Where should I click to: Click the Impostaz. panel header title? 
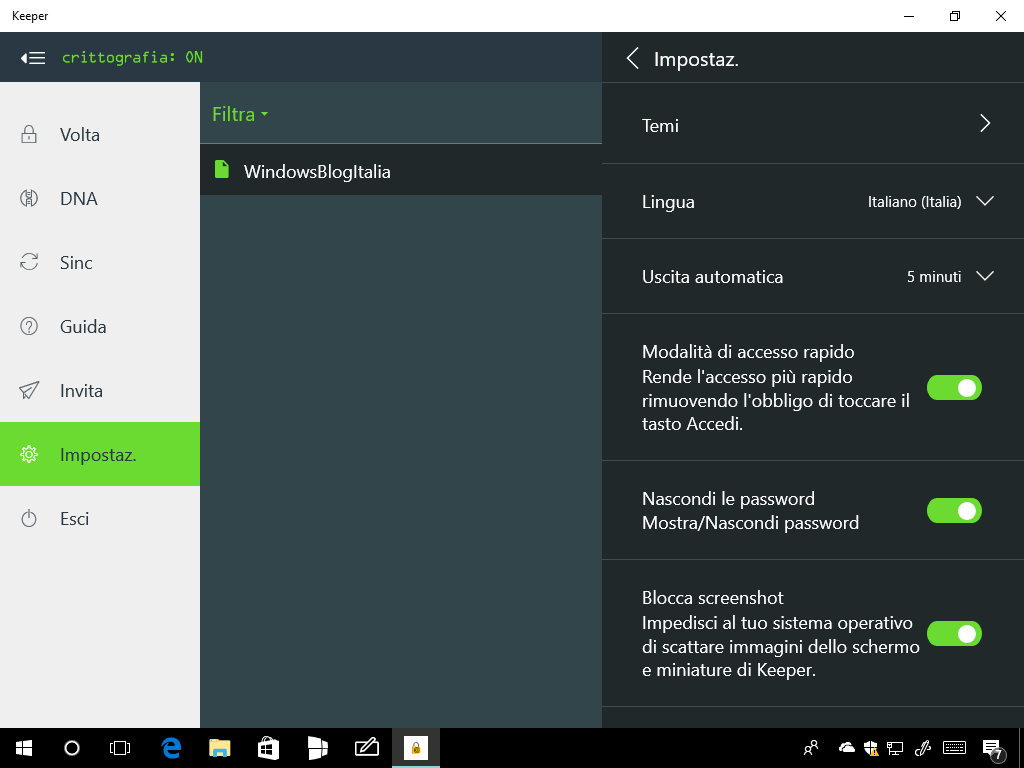696,59
